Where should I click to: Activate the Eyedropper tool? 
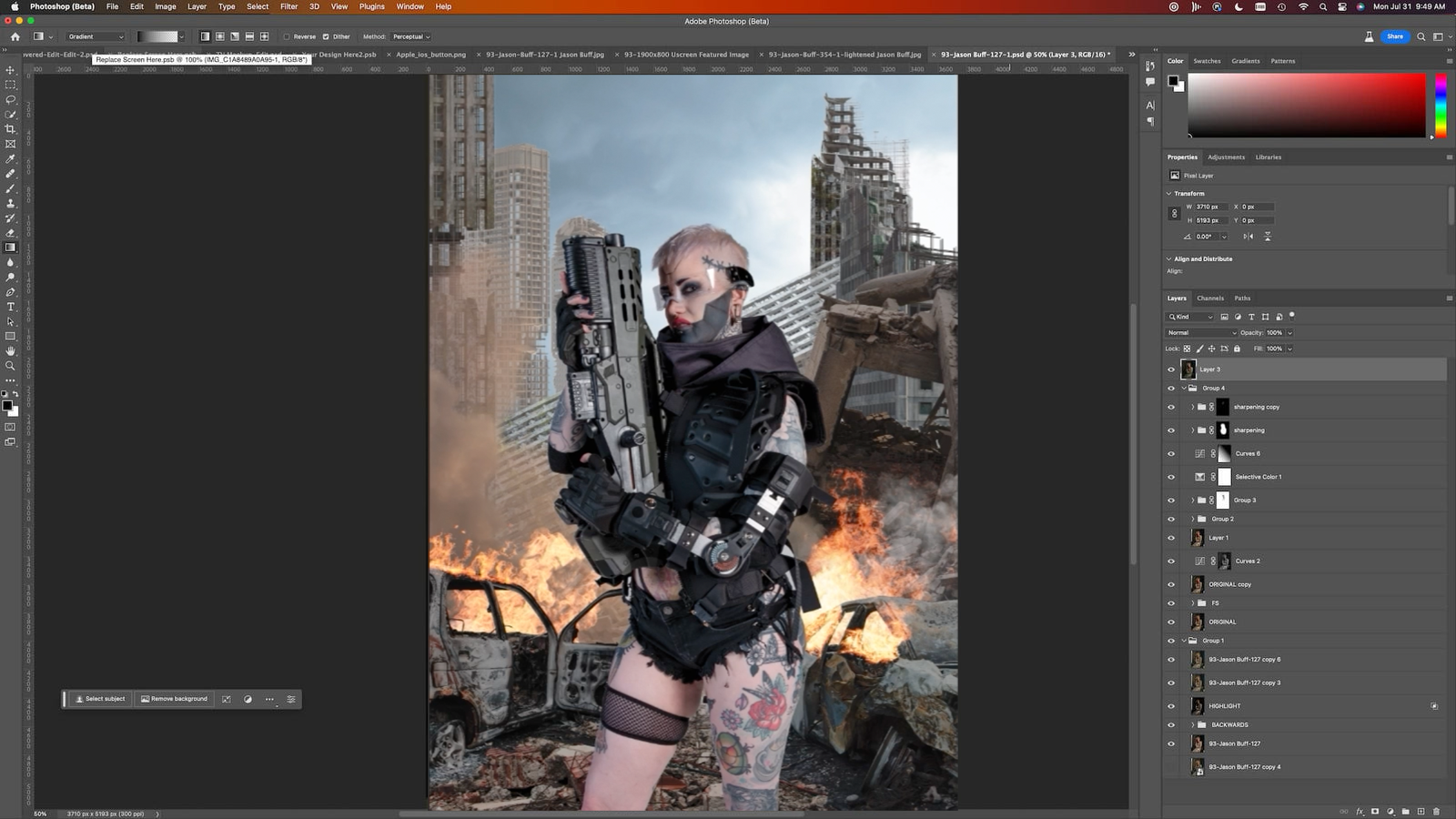(10, 158)
